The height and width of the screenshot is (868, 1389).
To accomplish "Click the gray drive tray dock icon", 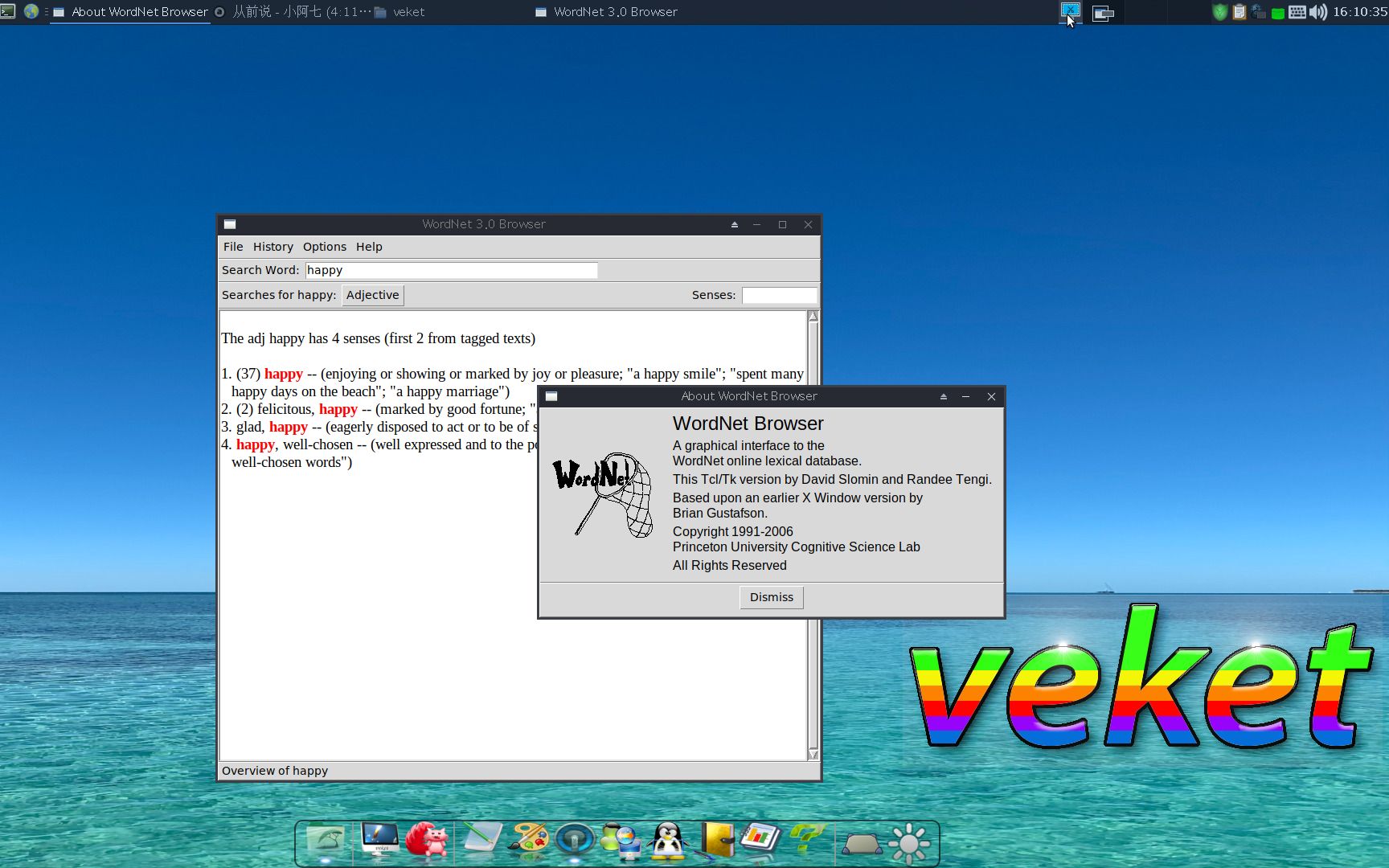I will [861, 844].
